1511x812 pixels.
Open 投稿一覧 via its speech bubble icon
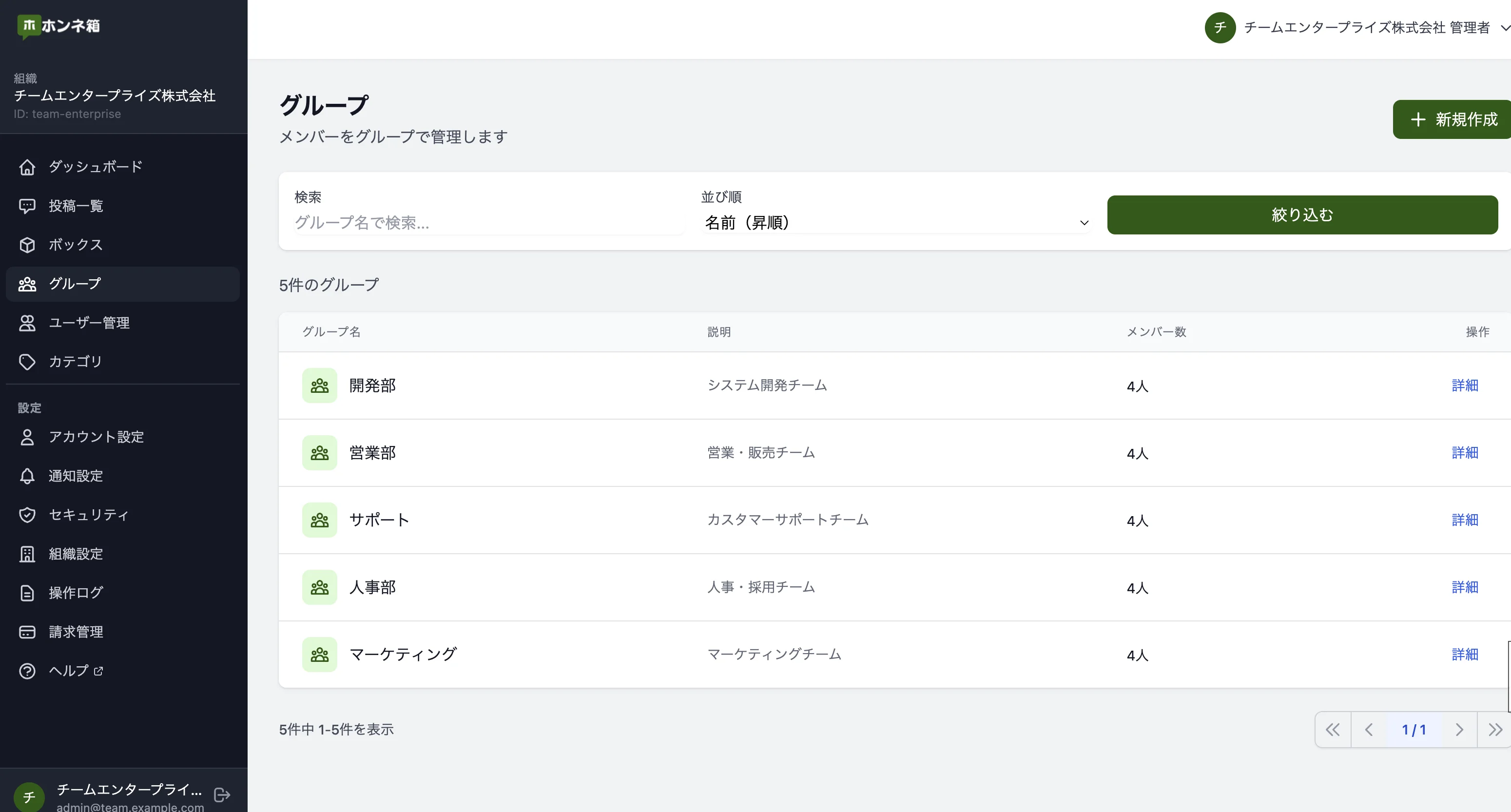tap(28, 205)
